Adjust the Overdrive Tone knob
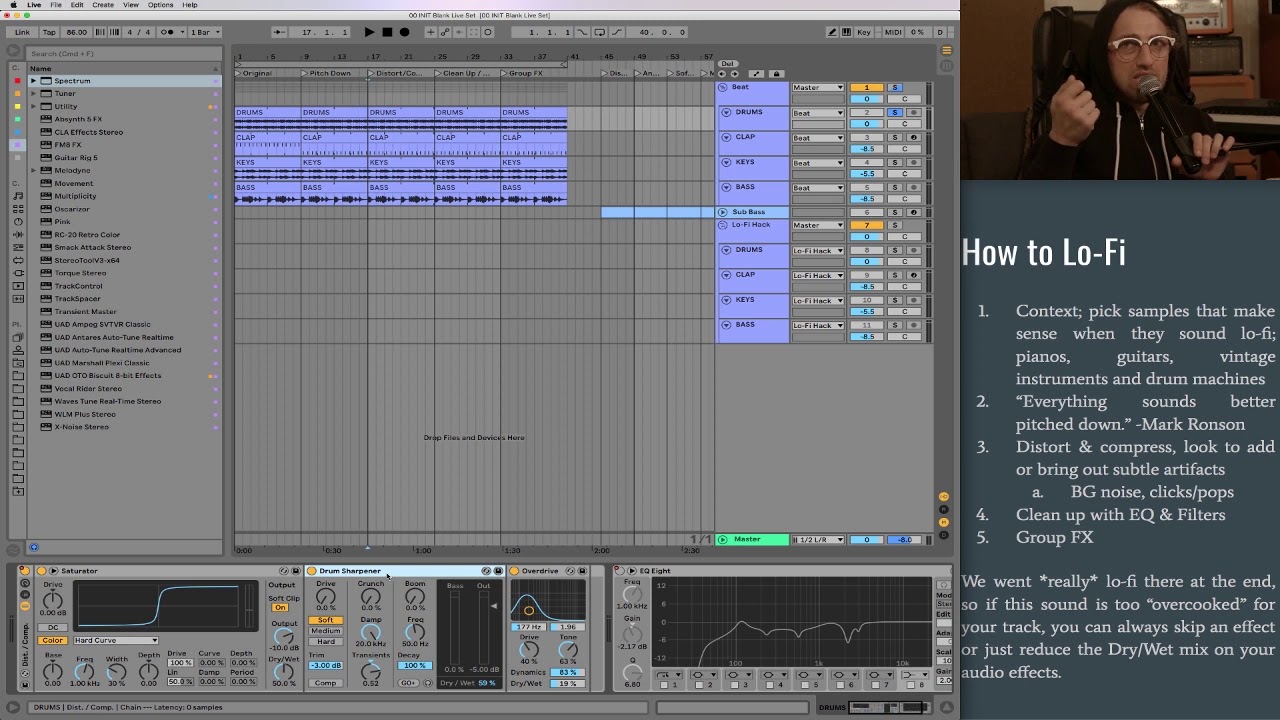This screenshot has width=1280, height=720. point(568,648)
